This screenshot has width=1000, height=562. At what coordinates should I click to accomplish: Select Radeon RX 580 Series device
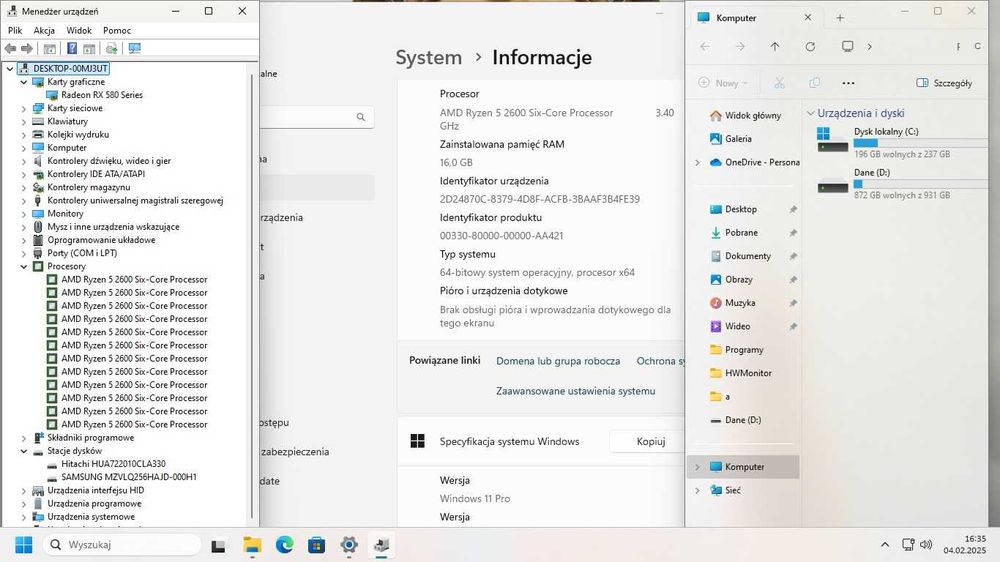102,94
